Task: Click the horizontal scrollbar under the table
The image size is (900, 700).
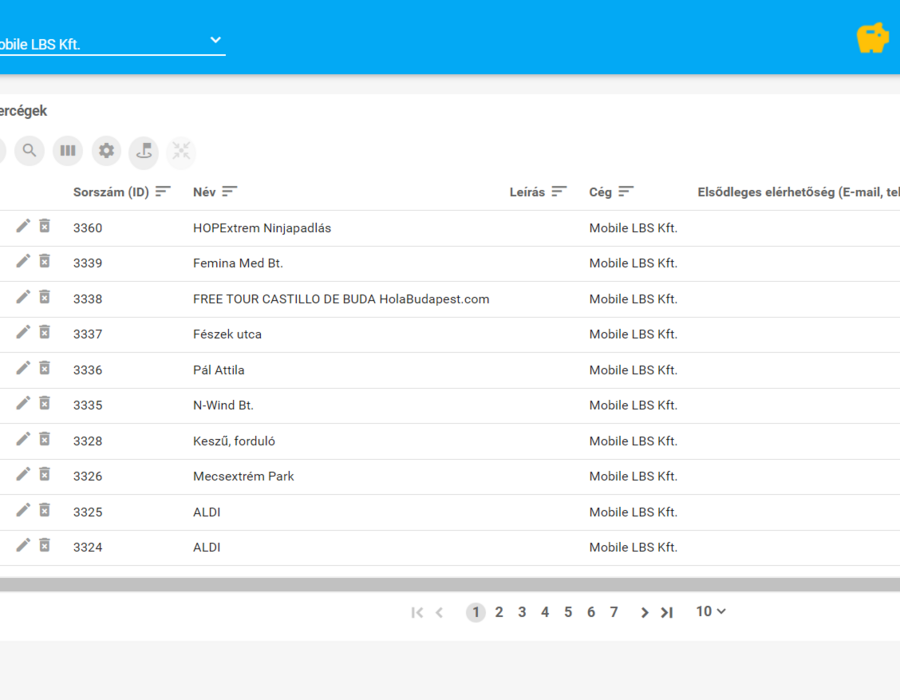Action: 450,585
